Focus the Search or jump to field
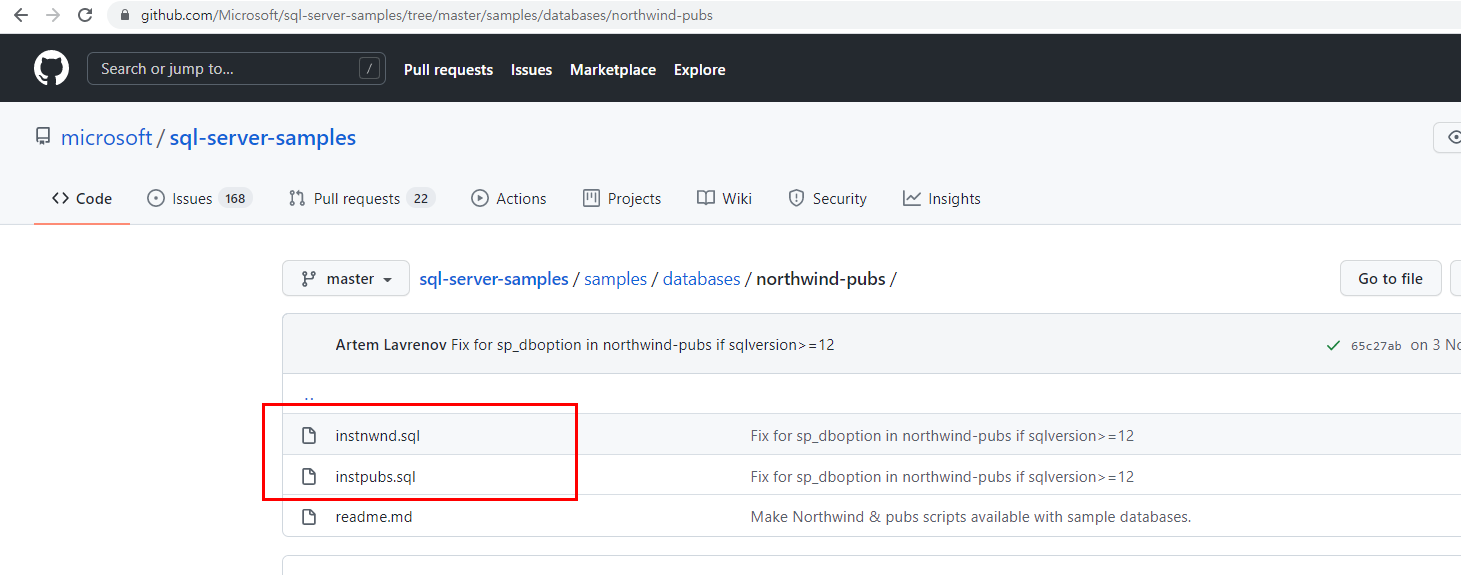Viewport: 1461px width, 575px height. [237, 69]
